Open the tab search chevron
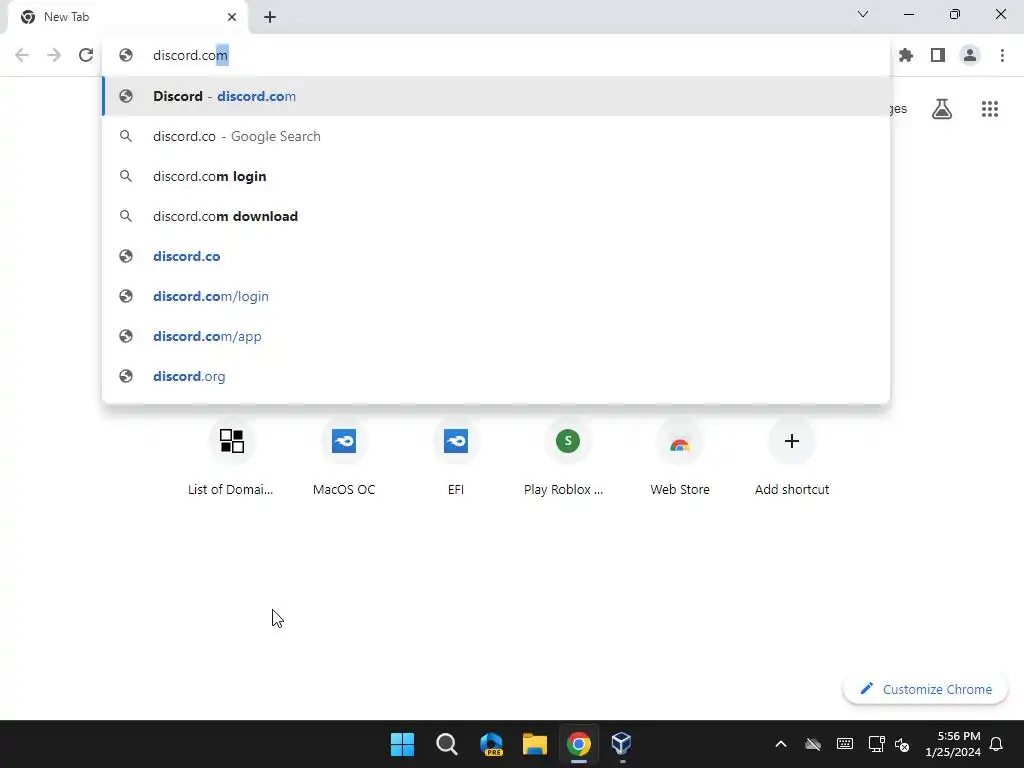 (x=863, y=14)
